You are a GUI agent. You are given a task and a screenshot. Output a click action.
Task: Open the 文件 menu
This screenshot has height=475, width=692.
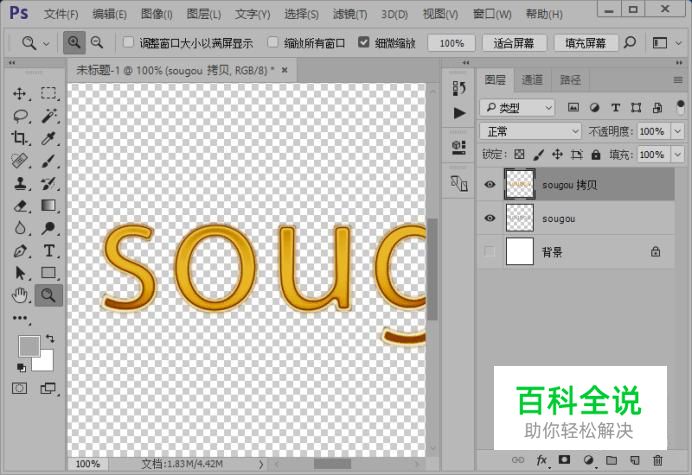(61, 14)
